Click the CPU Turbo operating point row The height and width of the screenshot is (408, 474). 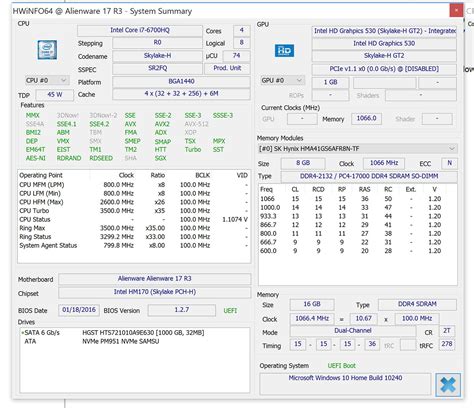[x=133, y=211]
